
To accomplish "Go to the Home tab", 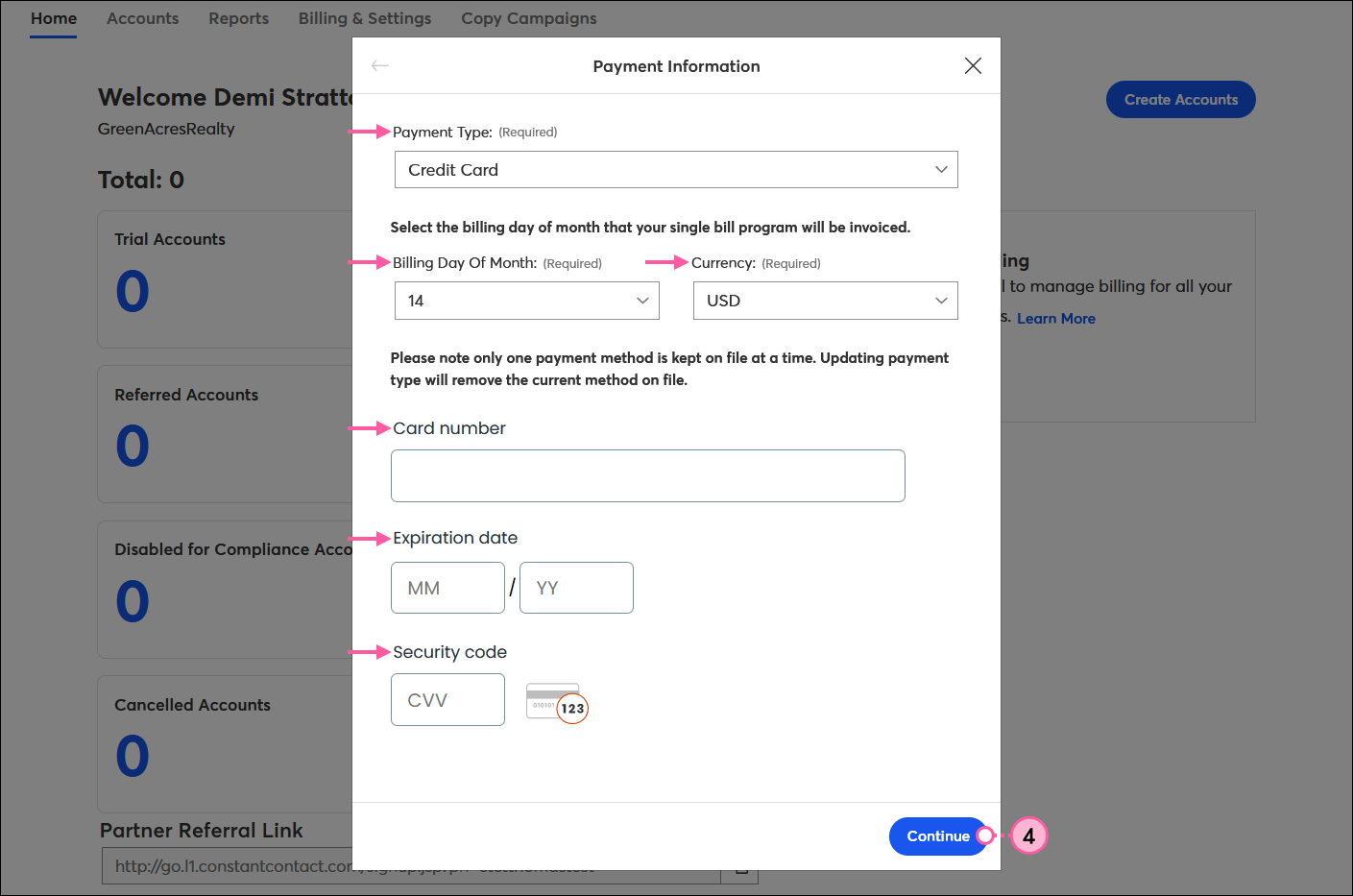I will (x=54, y=18).
